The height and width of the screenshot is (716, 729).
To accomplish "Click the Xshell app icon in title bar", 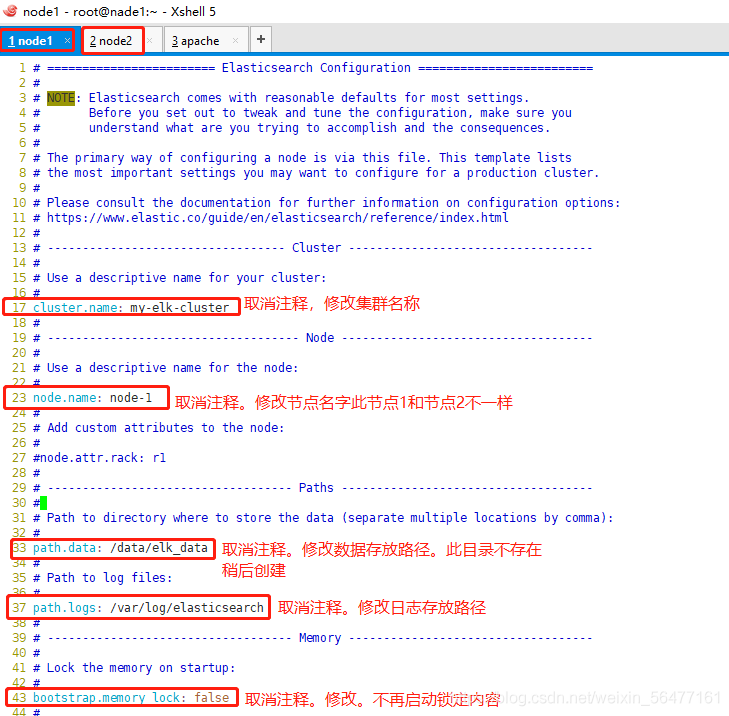I will (x=10, y=11).
